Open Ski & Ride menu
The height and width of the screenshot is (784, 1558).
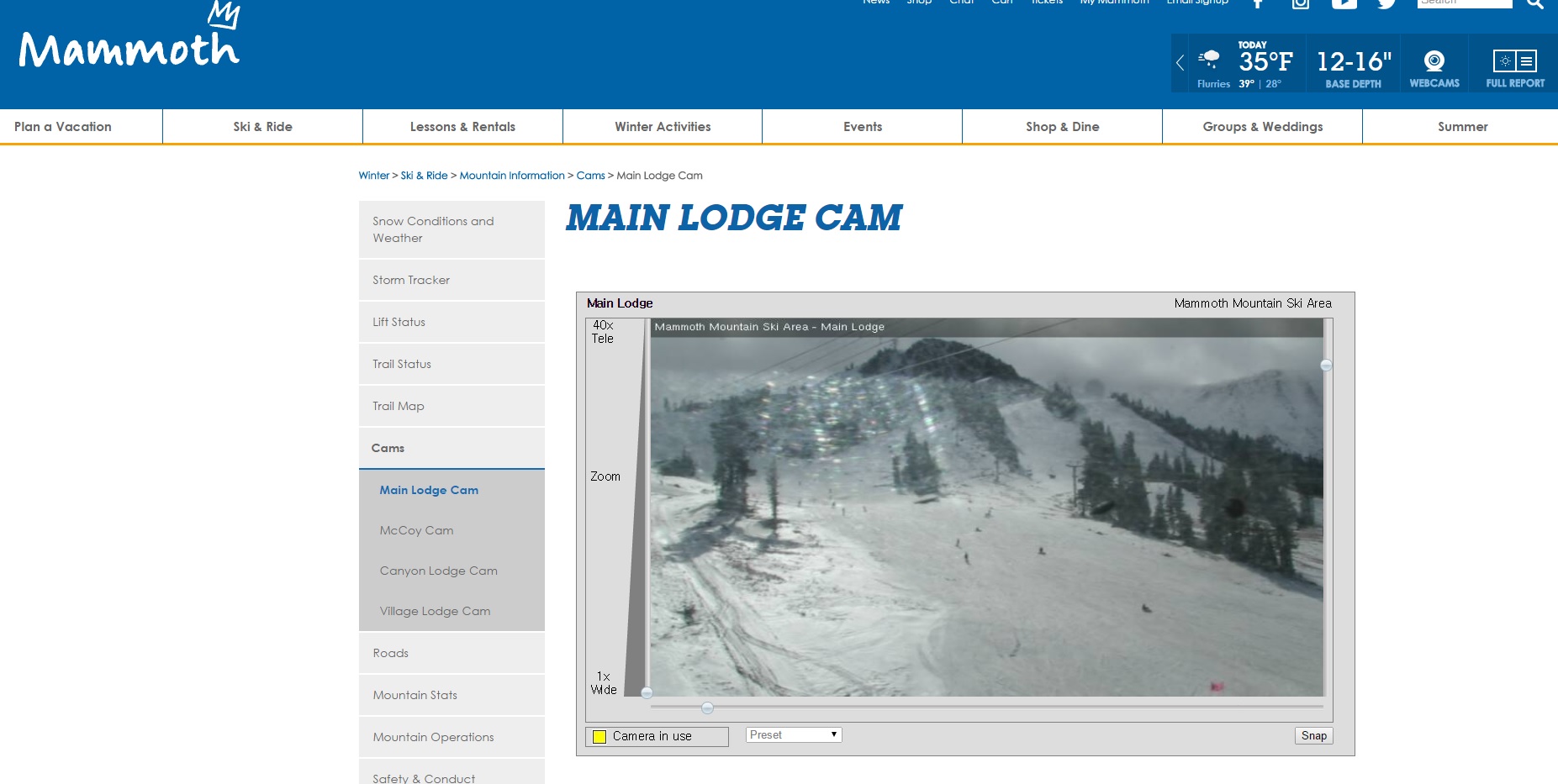coord(263,127)
